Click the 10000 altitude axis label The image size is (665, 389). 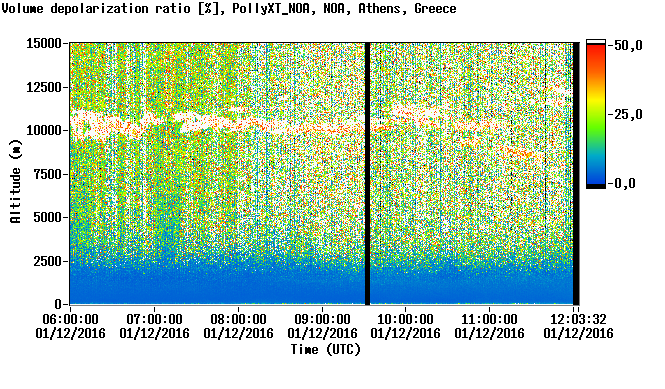[44, 130]
